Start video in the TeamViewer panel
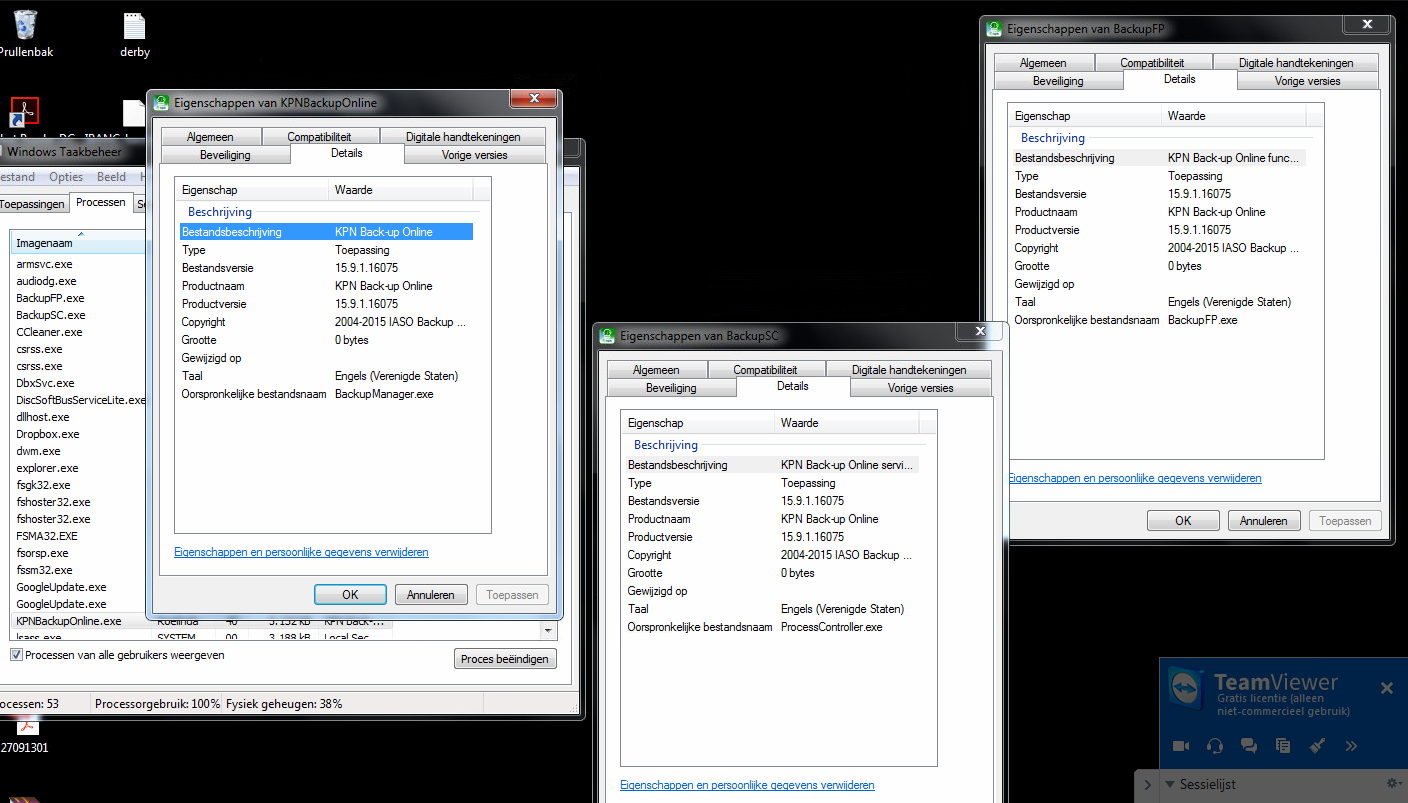The width and height of the screenshot is (1408, 803). point(1181,745)
